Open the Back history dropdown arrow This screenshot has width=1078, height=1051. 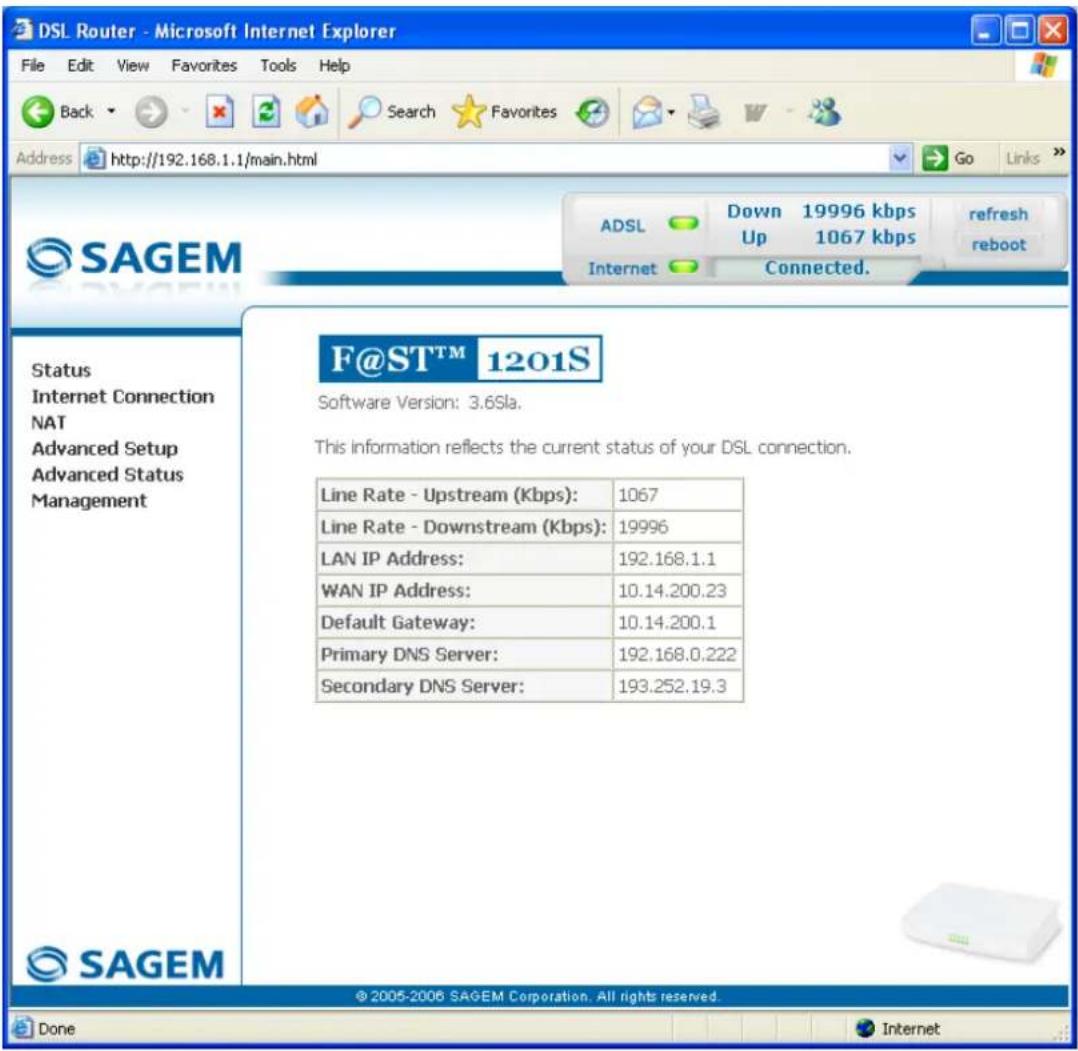(111, 111)
